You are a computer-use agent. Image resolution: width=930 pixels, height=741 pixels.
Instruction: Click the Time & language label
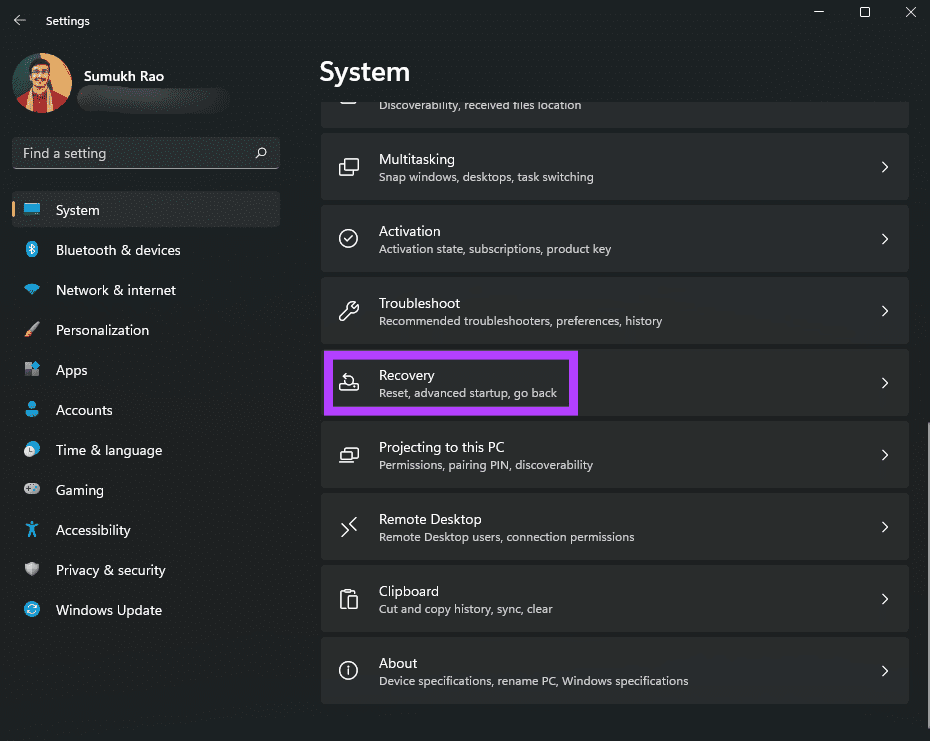pos(109,450)
